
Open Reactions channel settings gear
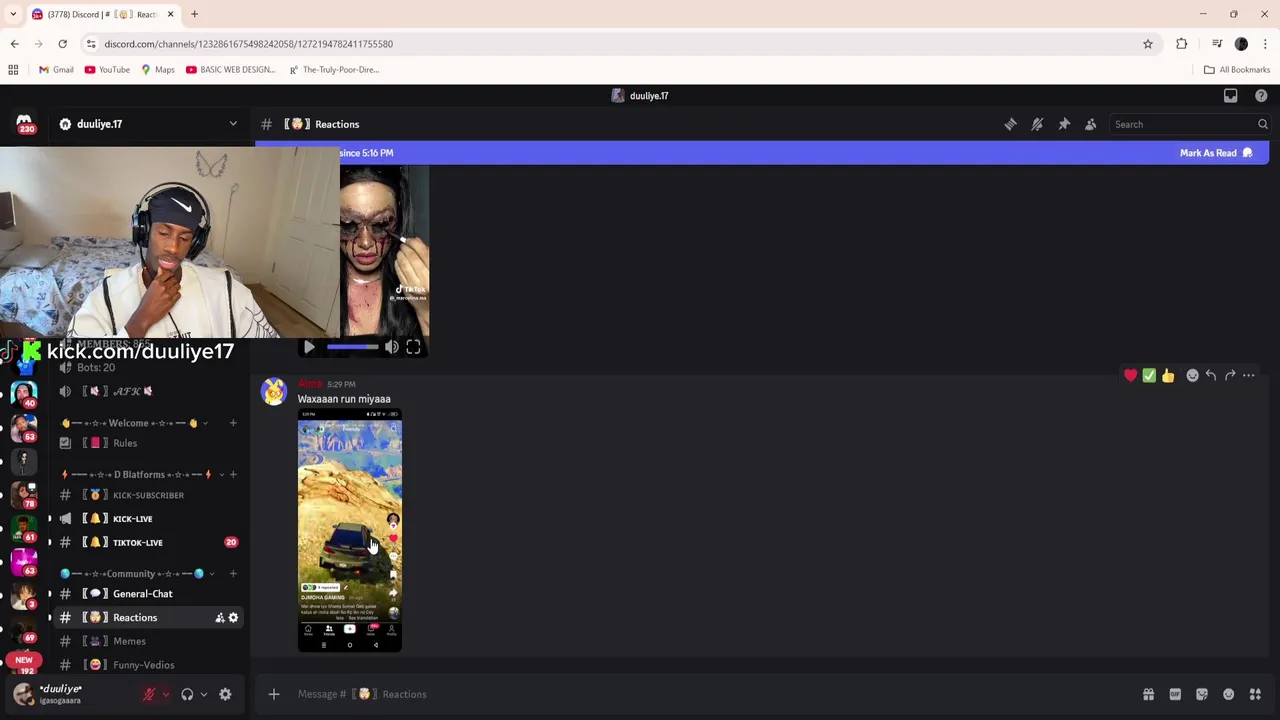pyautogui.click(x=233, y=618)
